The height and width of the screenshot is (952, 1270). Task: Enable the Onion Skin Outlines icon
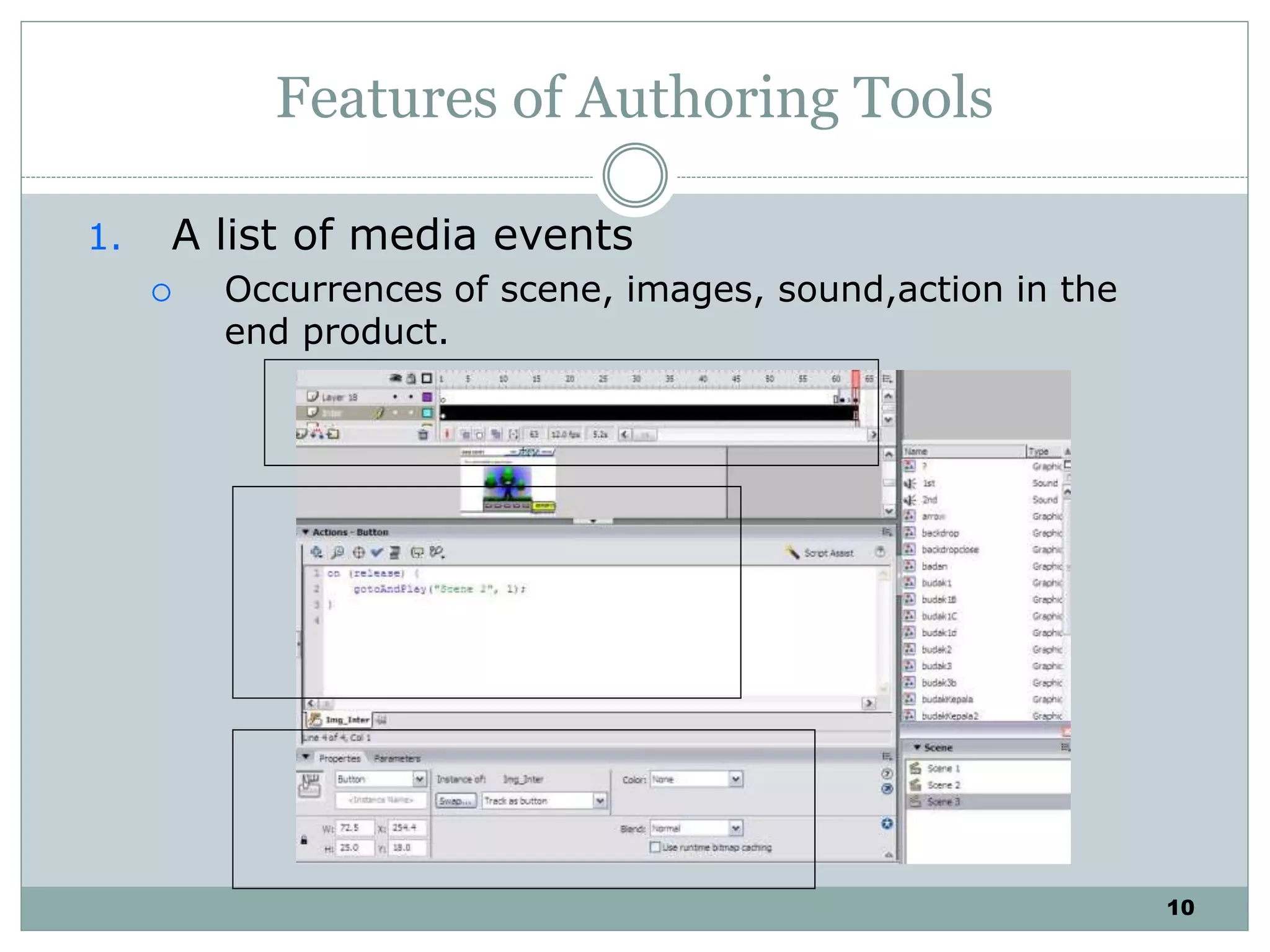[479, 434]
